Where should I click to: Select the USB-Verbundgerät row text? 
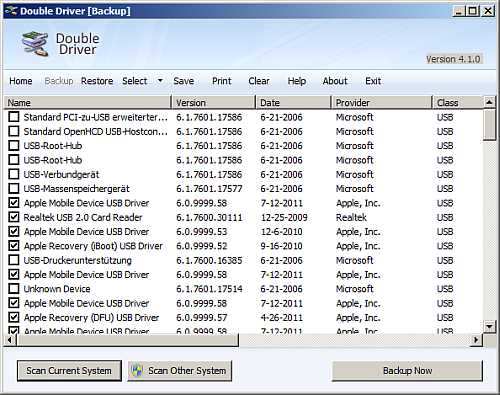coord(61,174)
